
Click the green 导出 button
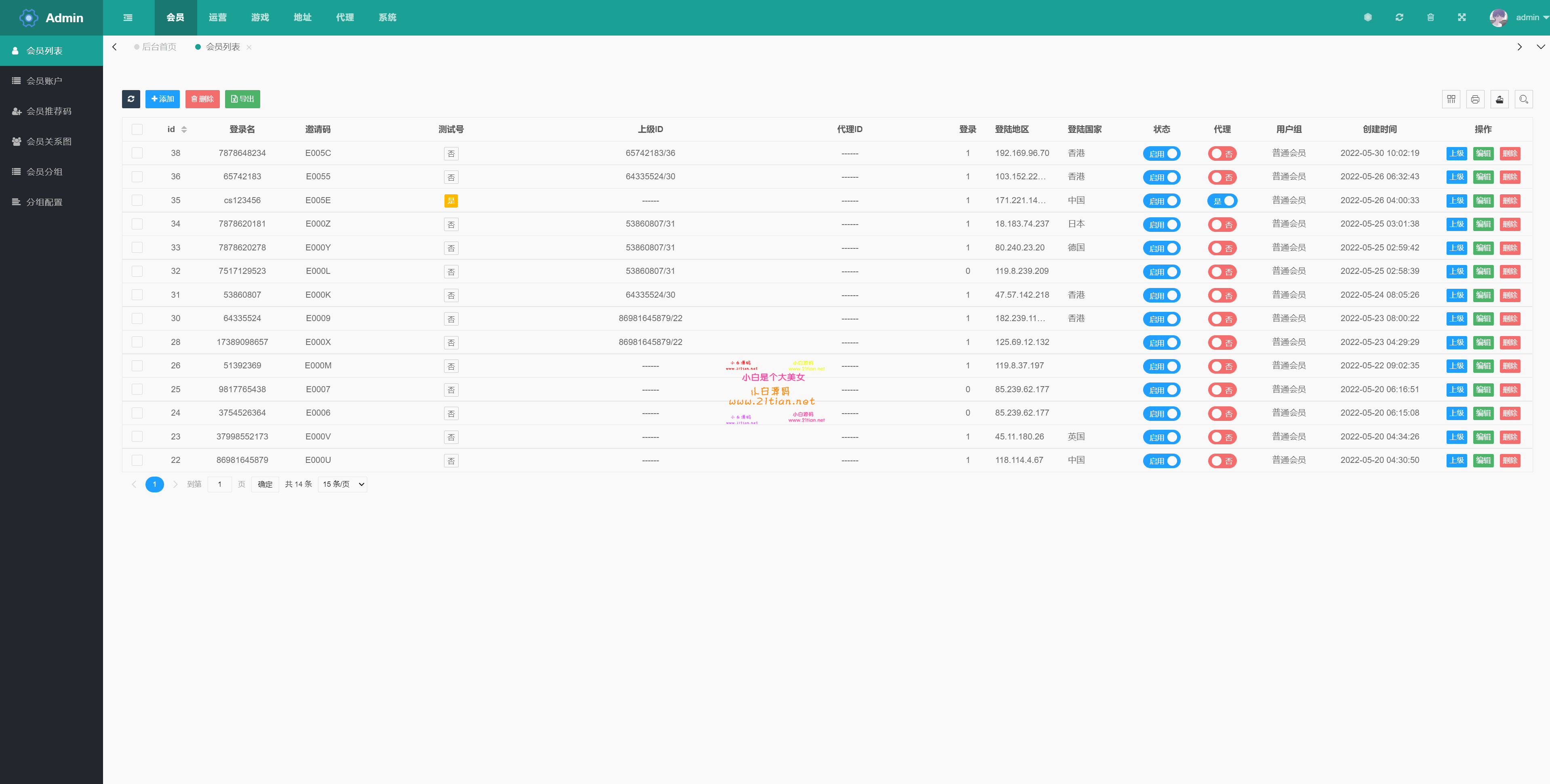(242, 99)
